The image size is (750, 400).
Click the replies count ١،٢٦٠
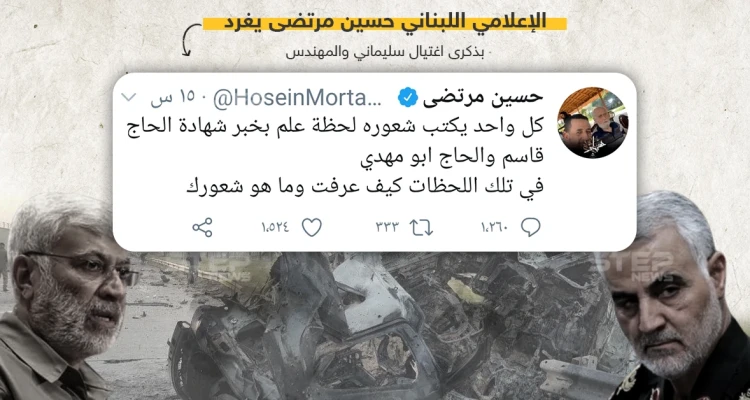[x=494, y=227]
